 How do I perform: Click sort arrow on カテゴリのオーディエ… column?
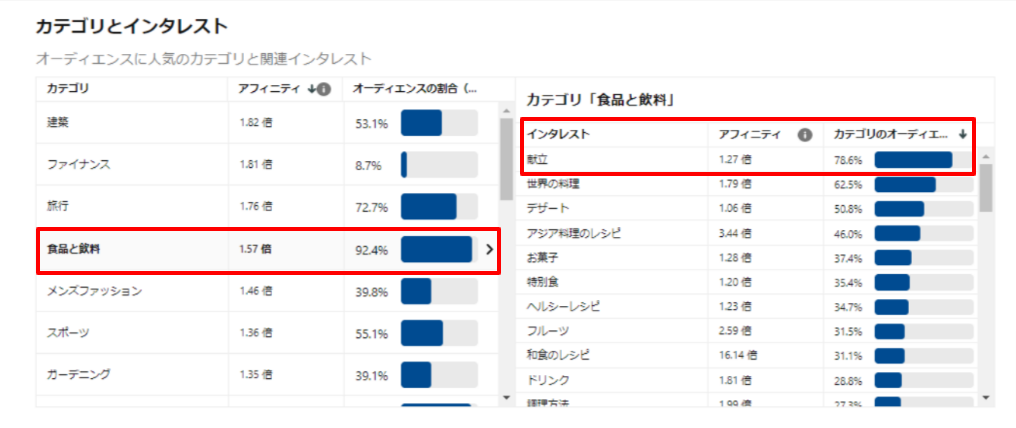tap(962, 134)
